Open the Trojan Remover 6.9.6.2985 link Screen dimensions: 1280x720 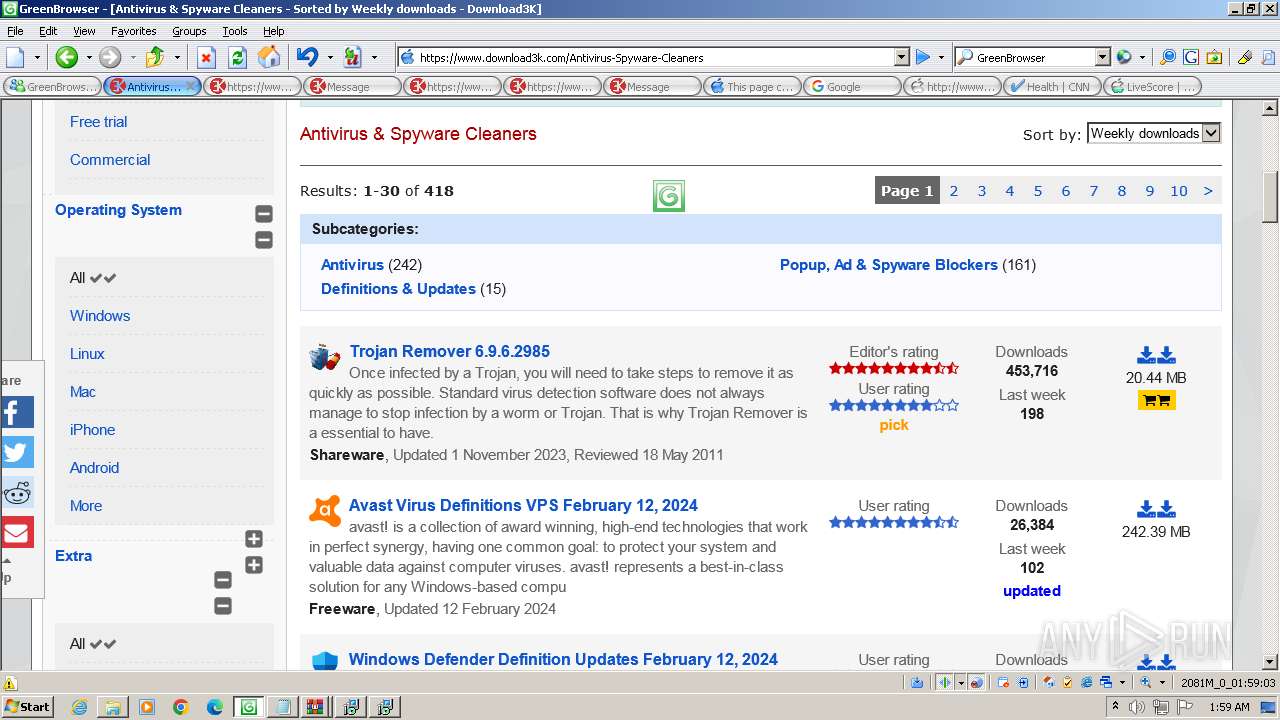tap(450, 351)
